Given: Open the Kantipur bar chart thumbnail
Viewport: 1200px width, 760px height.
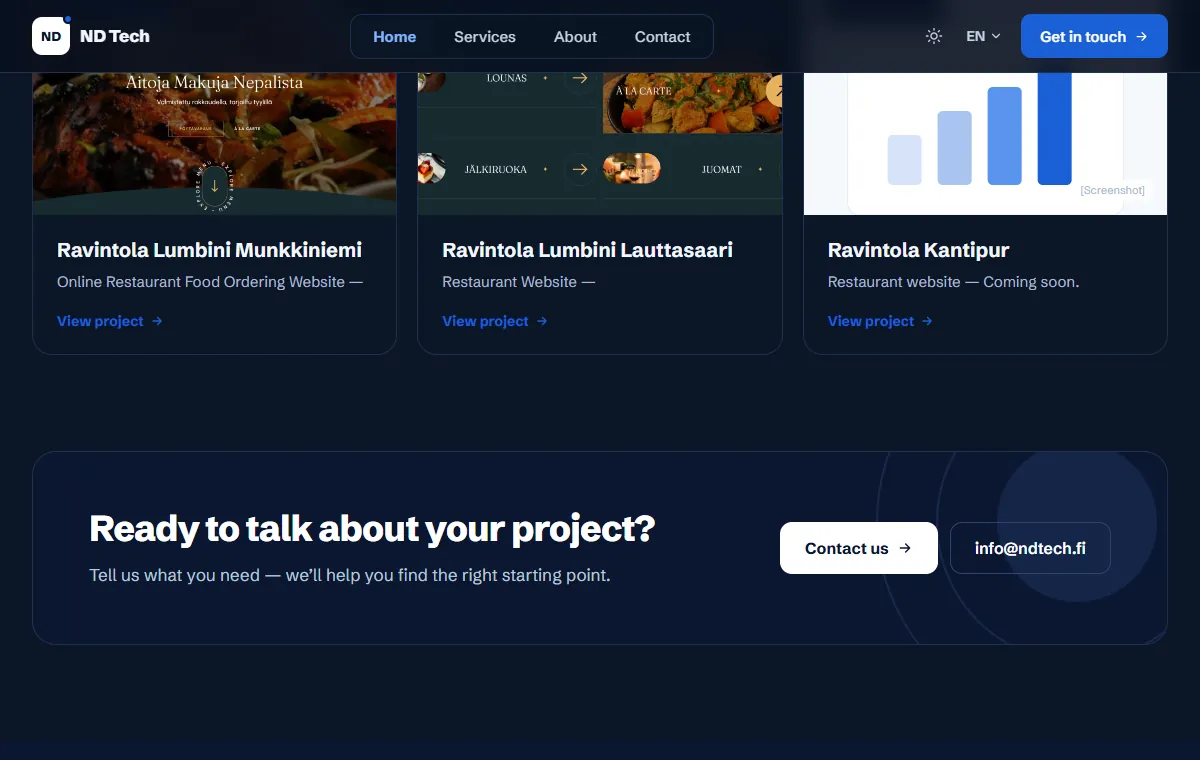Looking at the screenshot, I should pyautogui.click(x=985, y=143).
